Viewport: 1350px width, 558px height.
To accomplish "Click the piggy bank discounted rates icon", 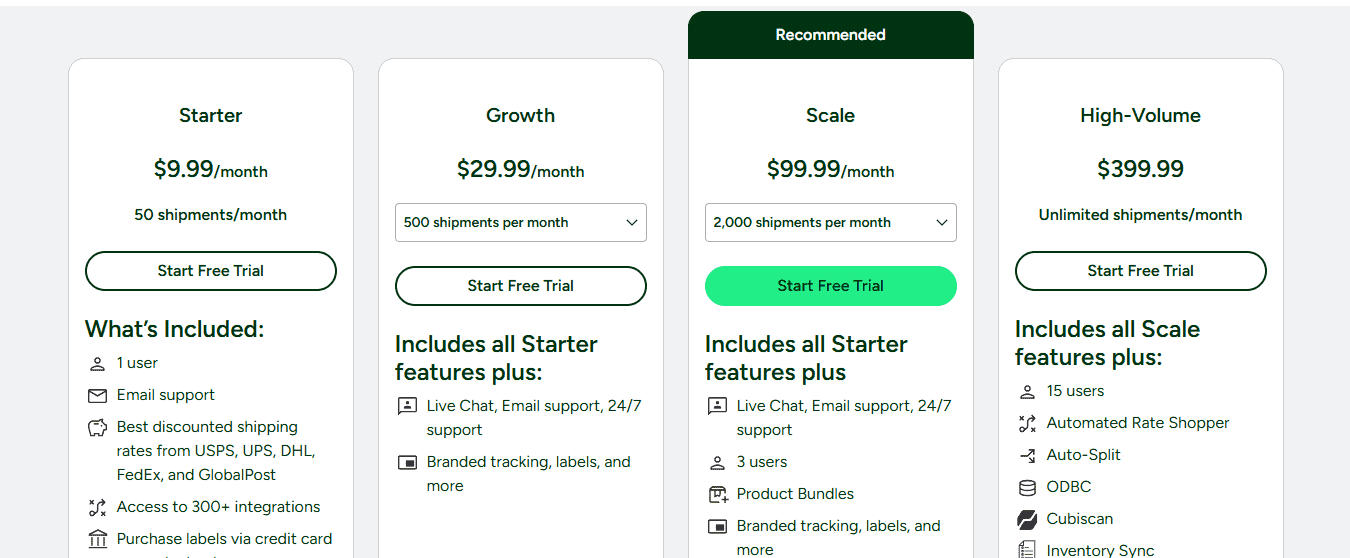I will pos(97,428).
